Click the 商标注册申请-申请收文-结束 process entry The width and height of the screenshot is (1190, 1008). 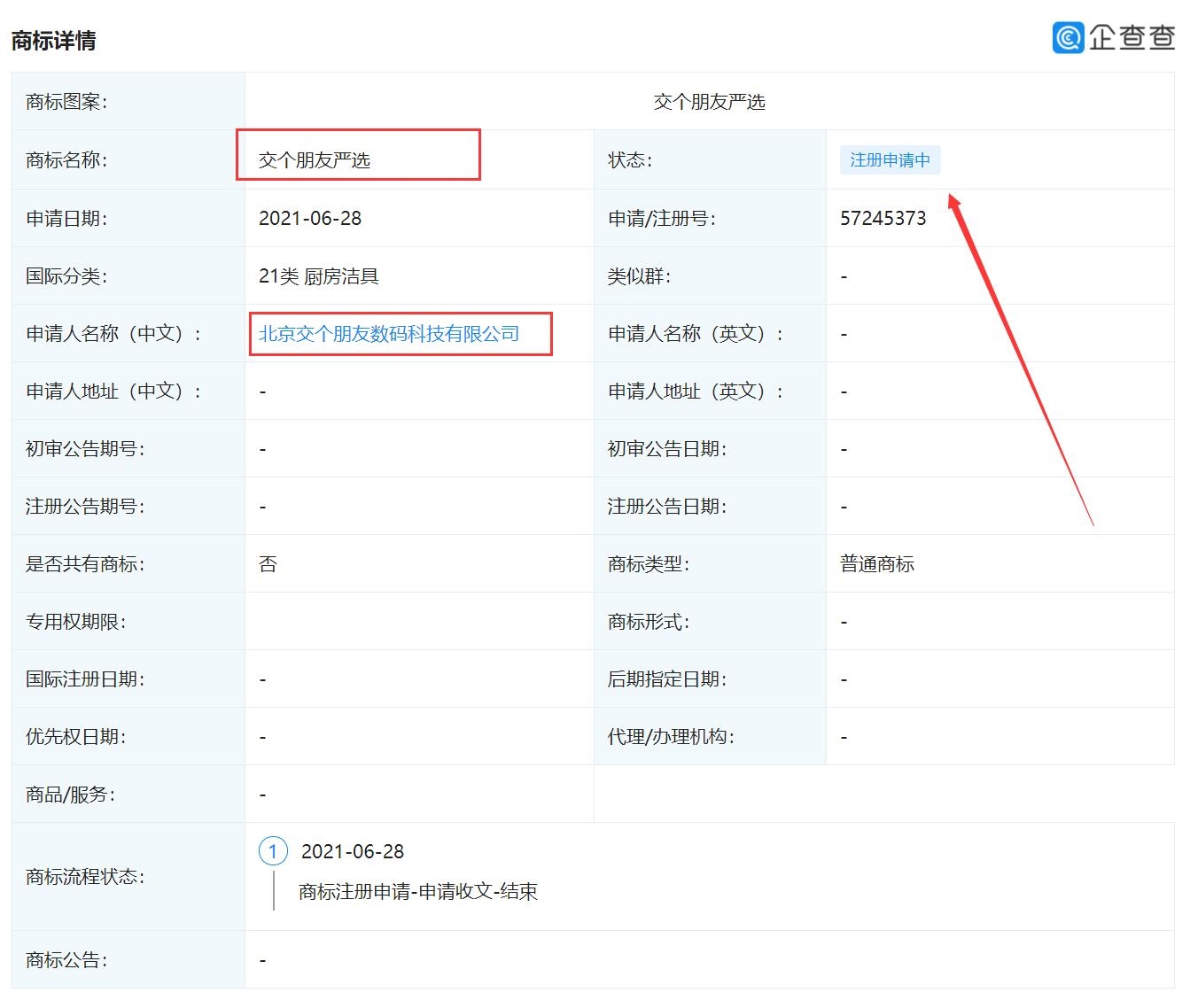418,892
